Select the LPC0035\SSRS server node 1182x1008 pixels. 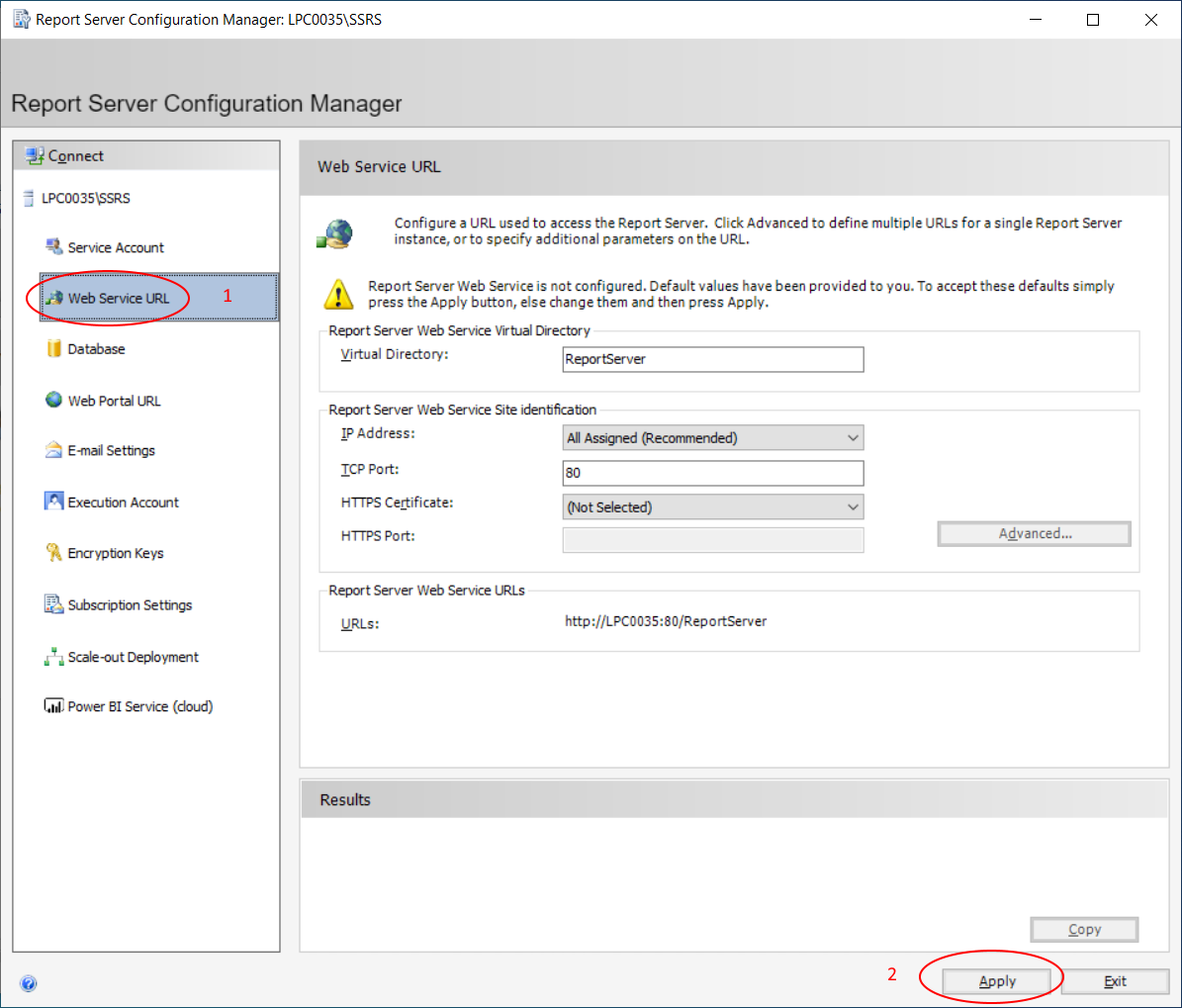coord(85,198)
